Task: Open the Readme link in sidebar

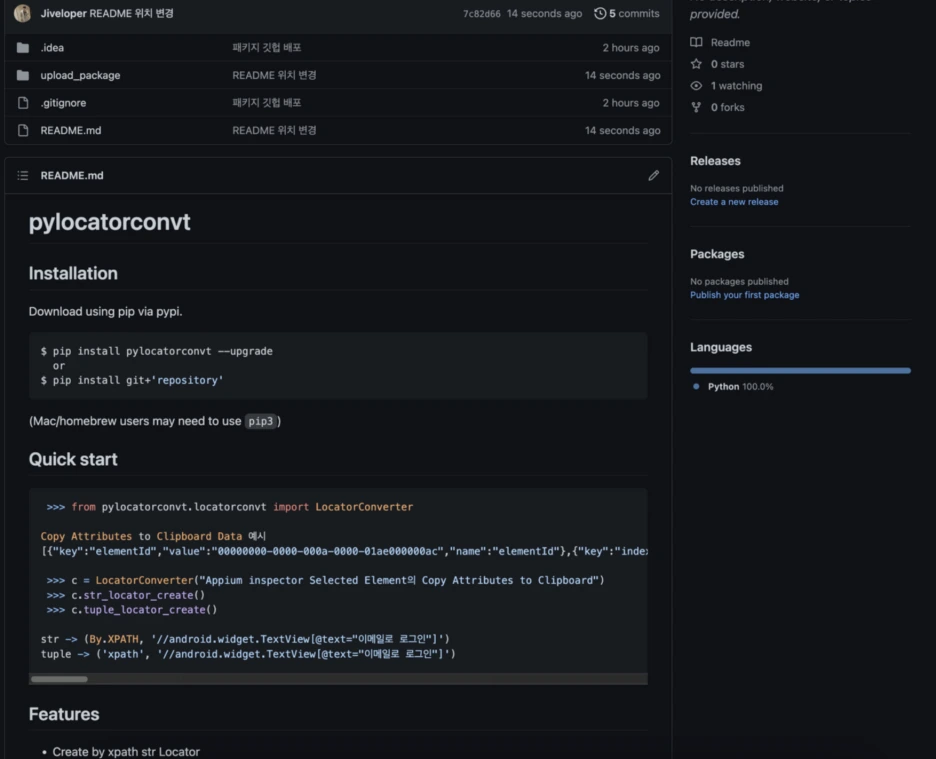Action: pos(729,43)
